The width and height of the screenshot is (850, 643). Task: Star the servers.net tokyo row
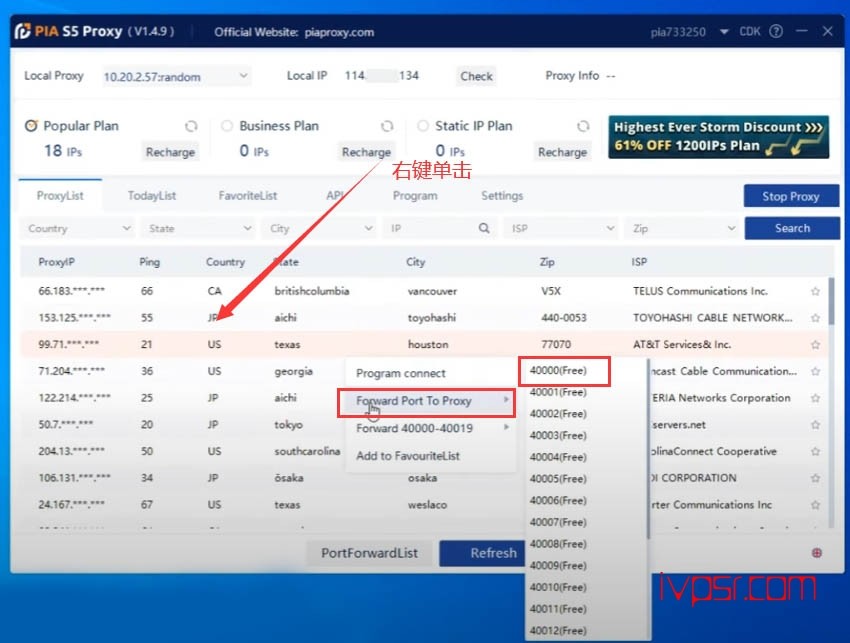(815, 425)
